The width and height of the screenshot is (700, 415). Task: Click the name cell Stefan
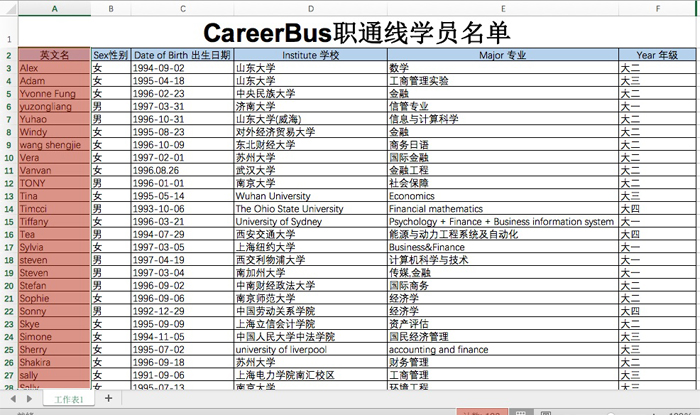tap(54, 286)
